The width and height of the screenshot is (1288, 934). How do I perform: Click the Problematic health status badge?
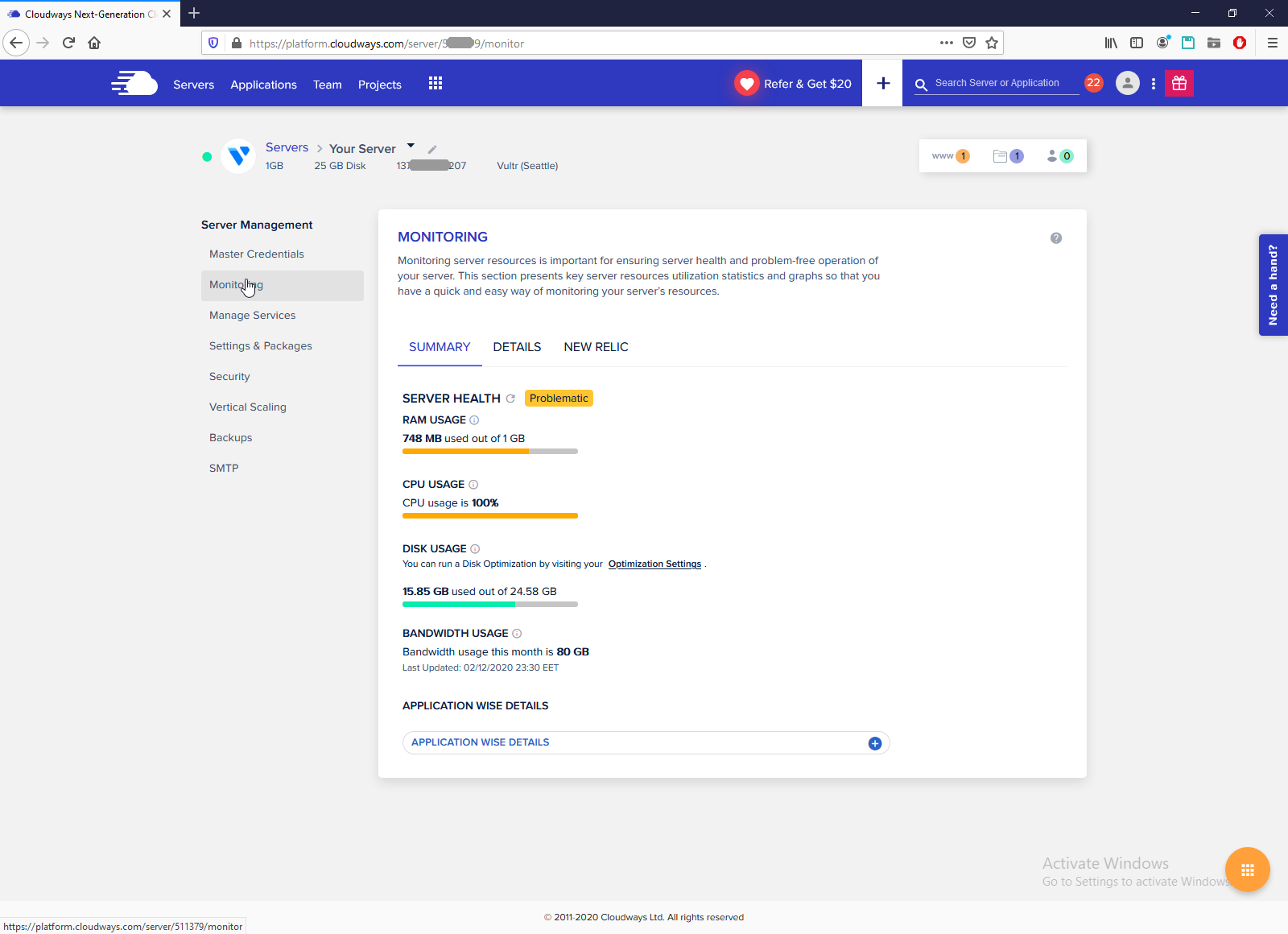coord(559,399)
